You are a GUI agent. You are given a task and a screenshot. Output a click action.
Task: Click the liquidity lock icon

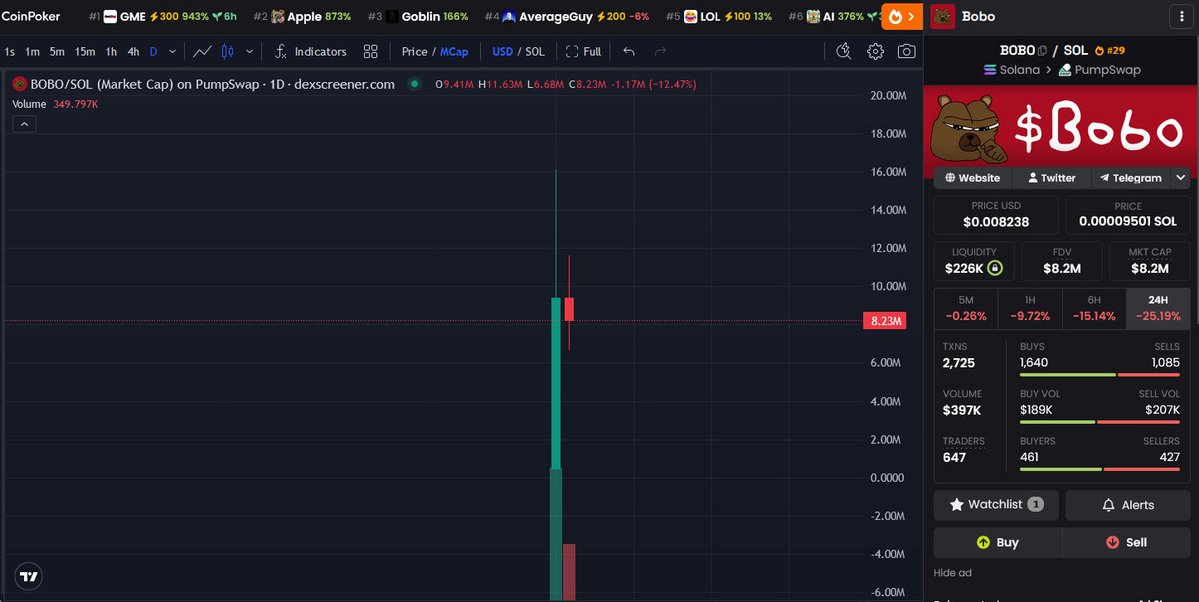click(995, 268)
